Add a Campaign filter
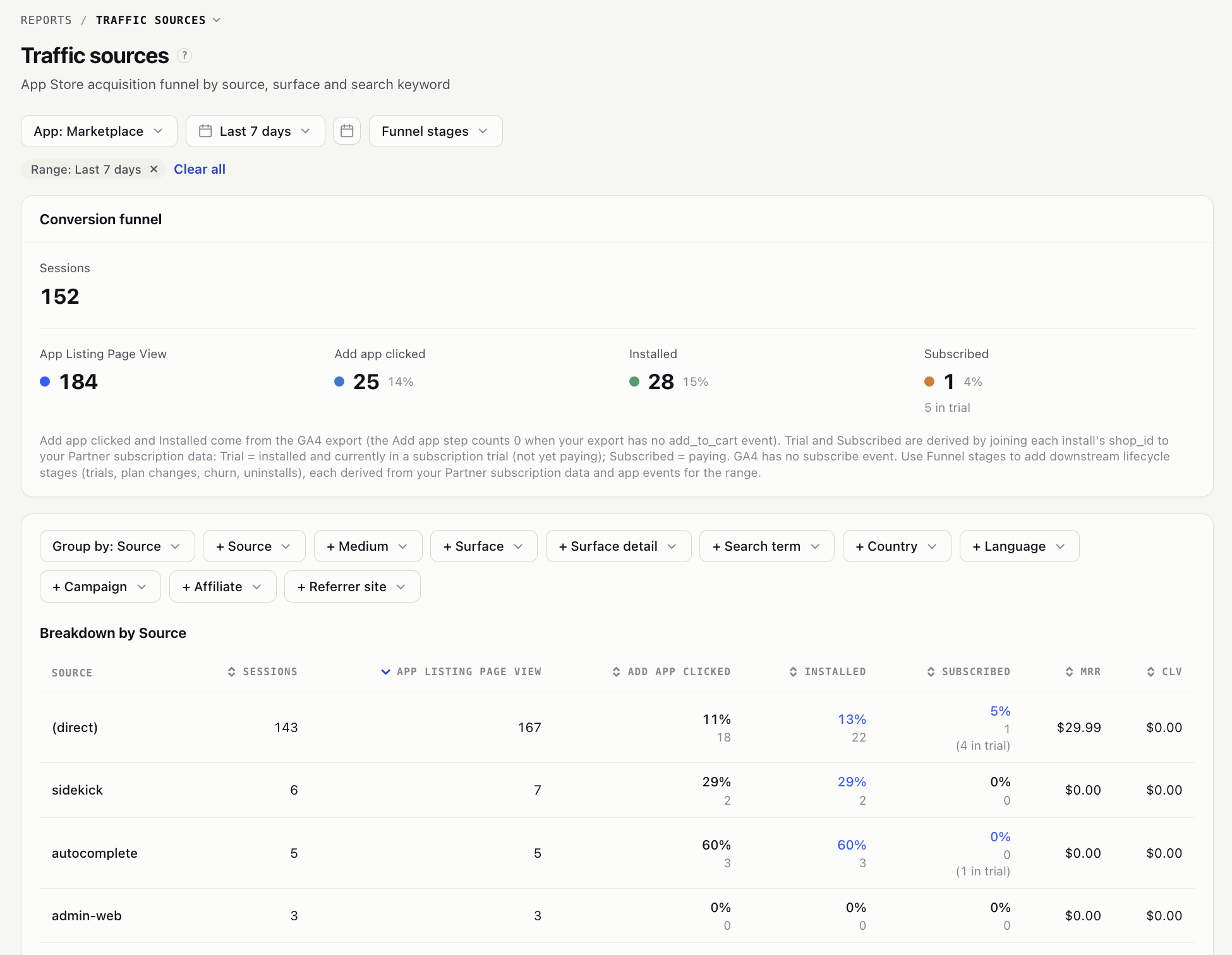Viewport: 1232px width, 955px height. click(x=100, y=586)
